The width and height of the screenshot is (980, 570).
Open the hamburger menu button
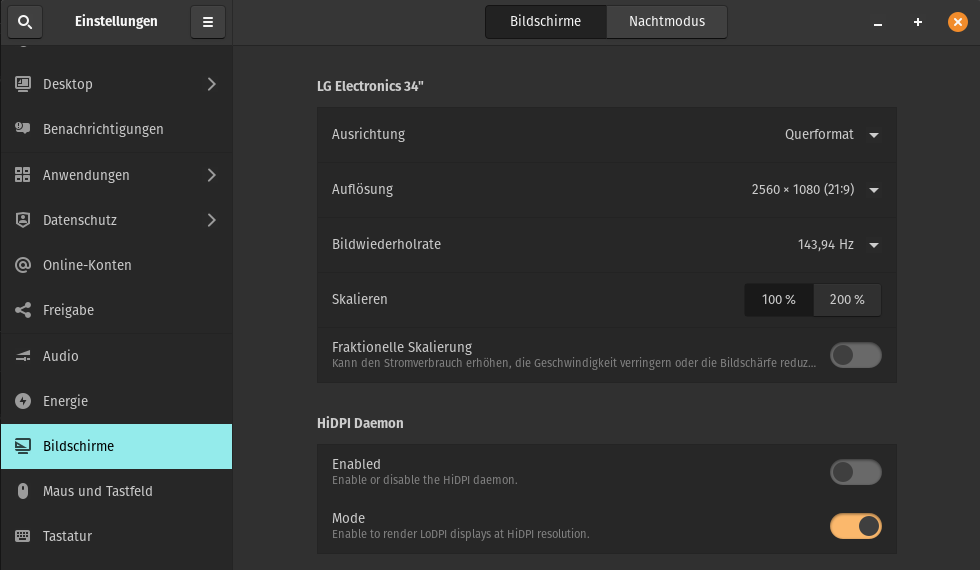pos(208,22)
